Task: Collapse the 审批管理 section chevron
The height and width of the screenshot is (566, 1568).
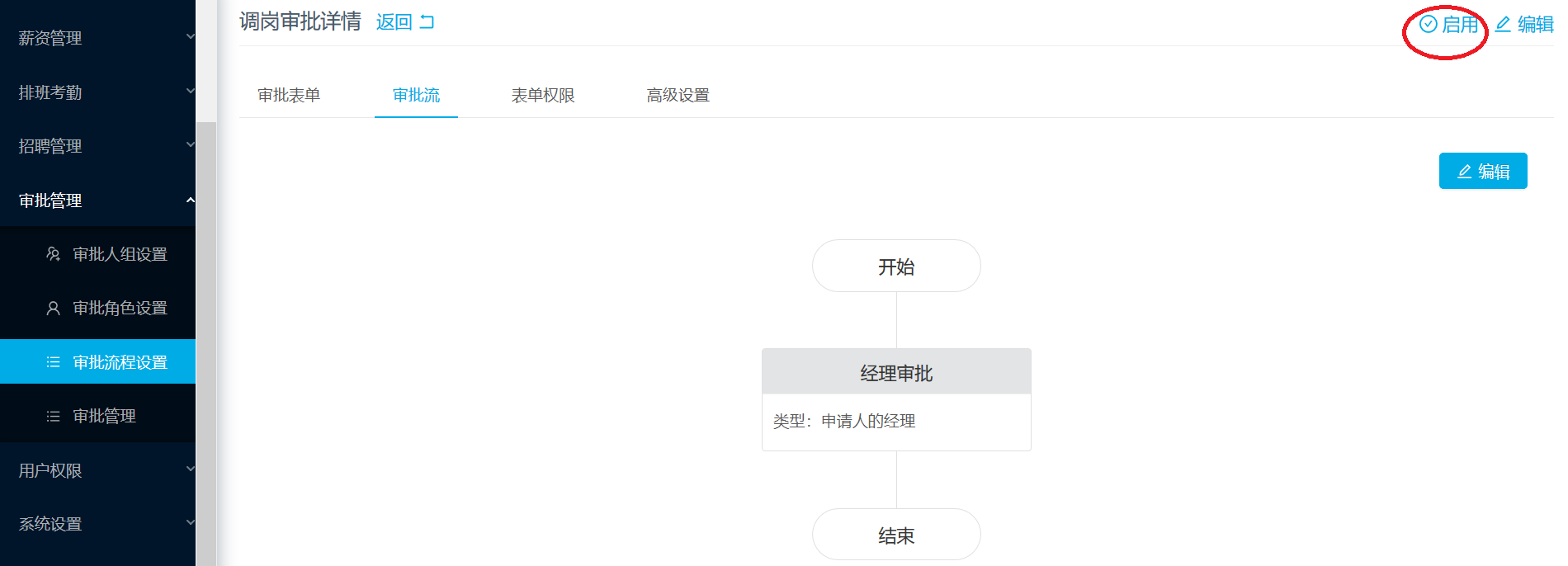Action: point(190,200)
